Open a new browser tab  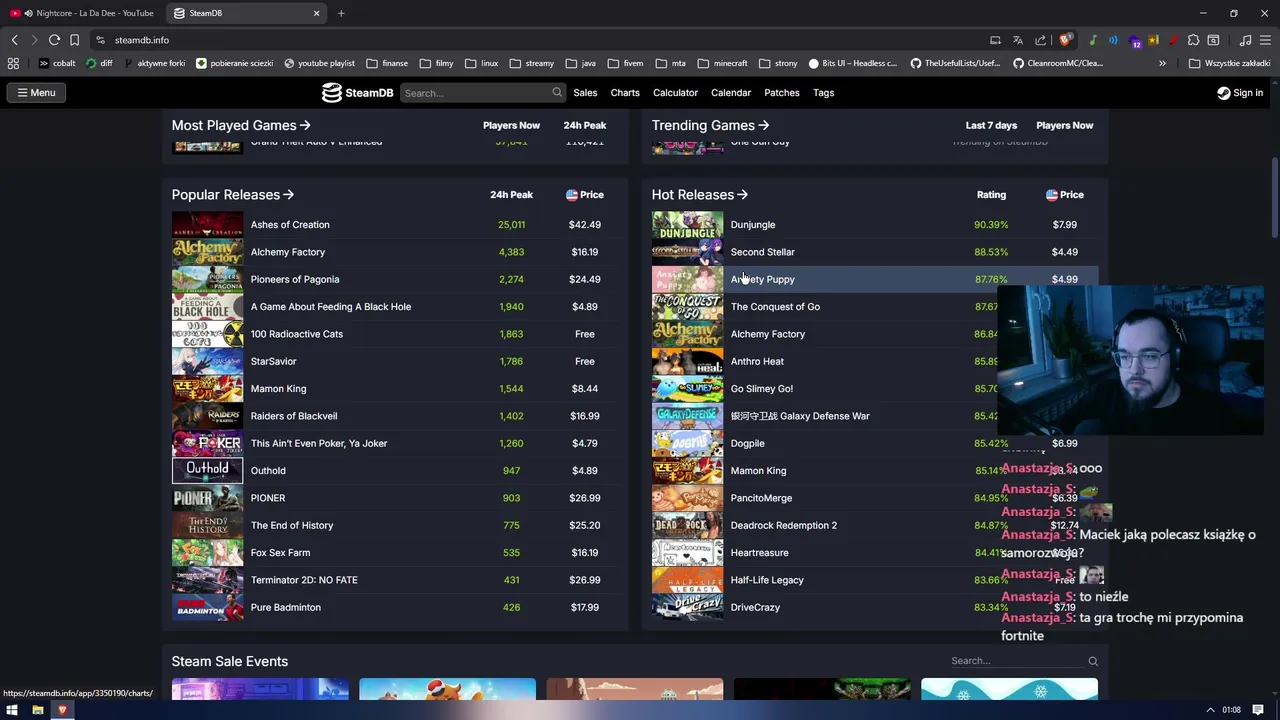341,13
